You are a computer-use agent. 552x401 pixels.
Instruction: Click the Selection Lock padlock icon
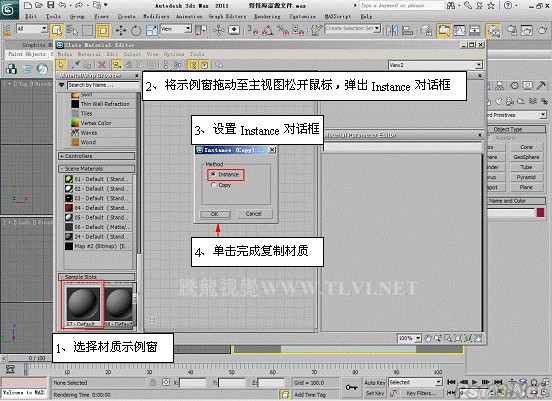coord(152,382)
